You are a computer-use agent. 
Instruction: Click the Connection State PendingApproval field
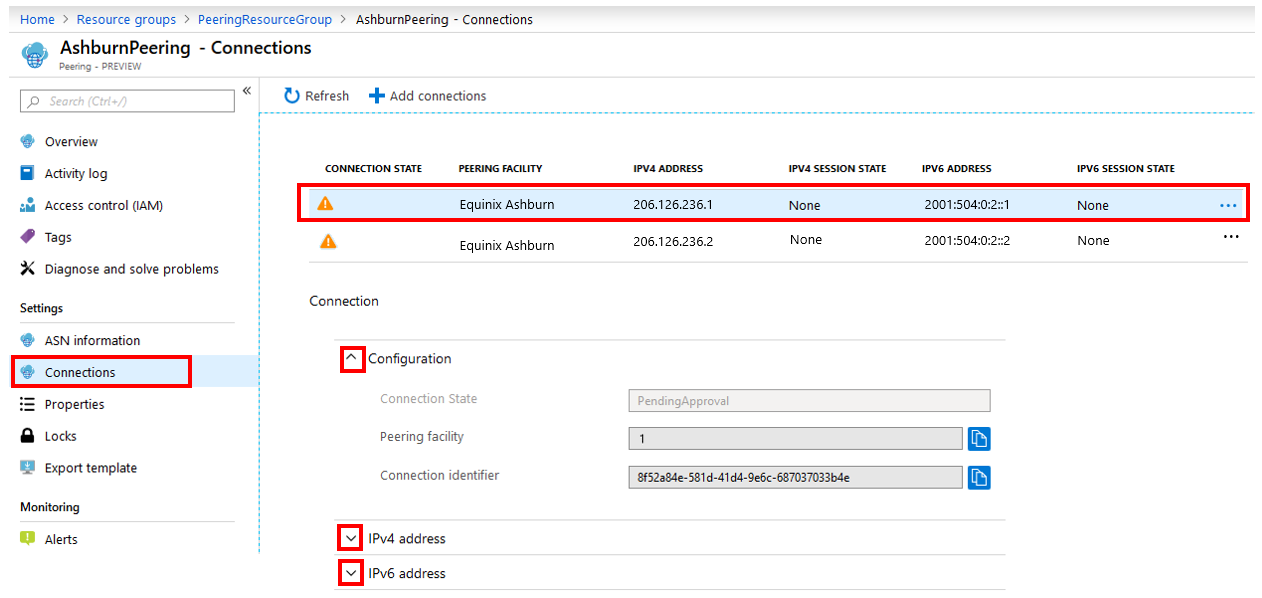tap(809, 401)
